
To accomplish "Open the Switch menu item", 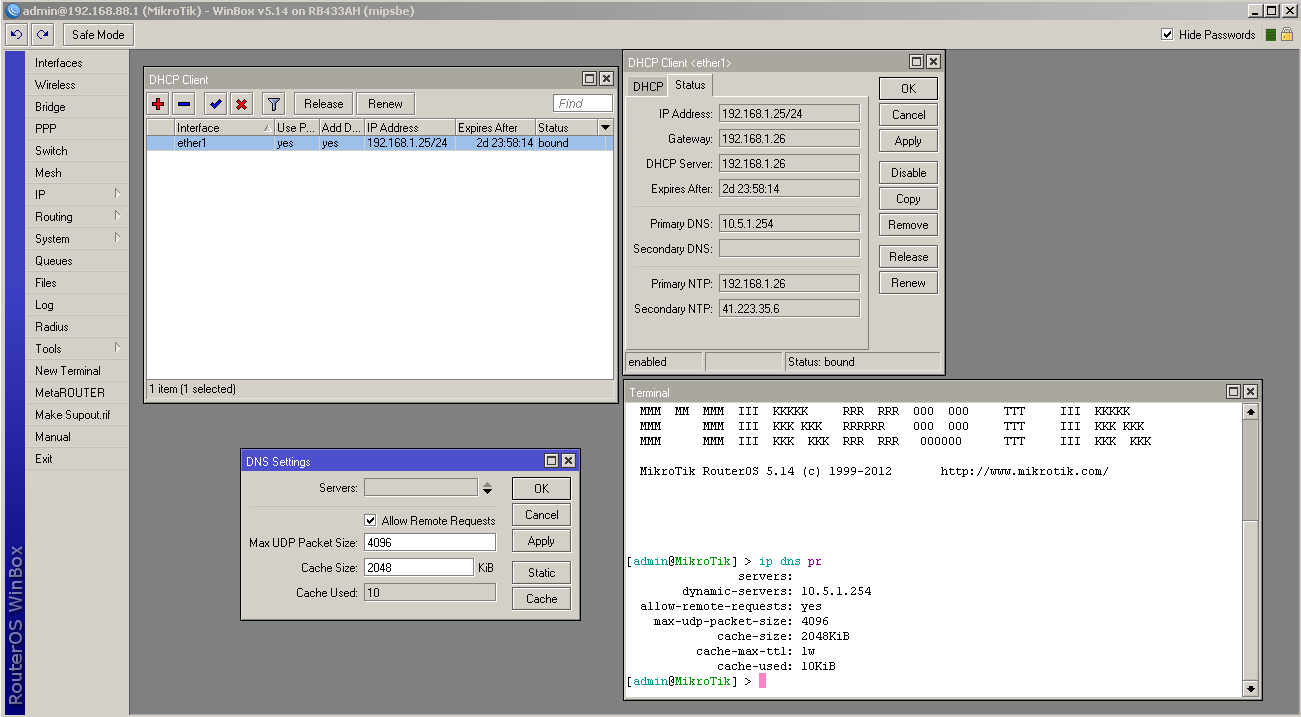I will tap(77, 151).
